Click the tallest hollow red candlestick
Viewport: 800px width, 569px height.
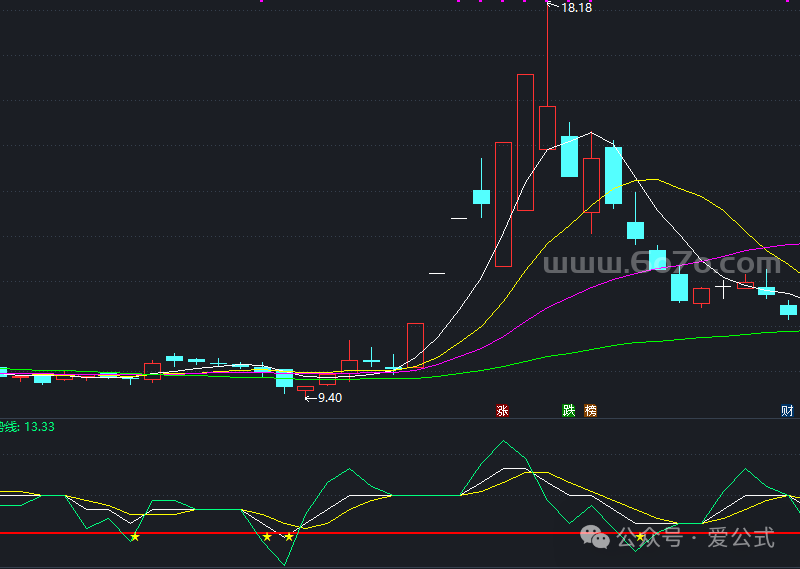point(525,142)
